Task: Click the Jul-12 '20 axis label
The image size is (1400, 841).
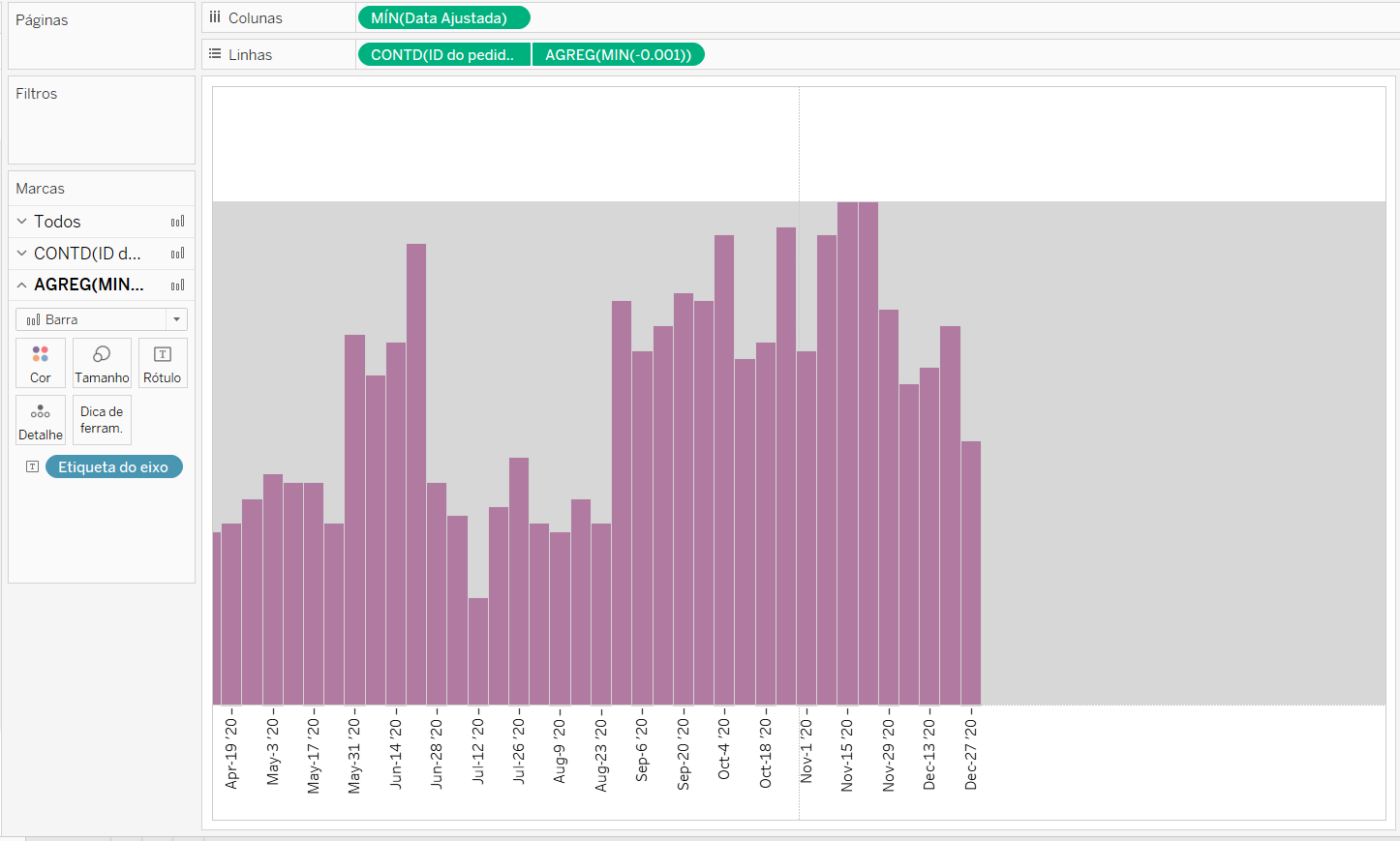Action: 478,750
